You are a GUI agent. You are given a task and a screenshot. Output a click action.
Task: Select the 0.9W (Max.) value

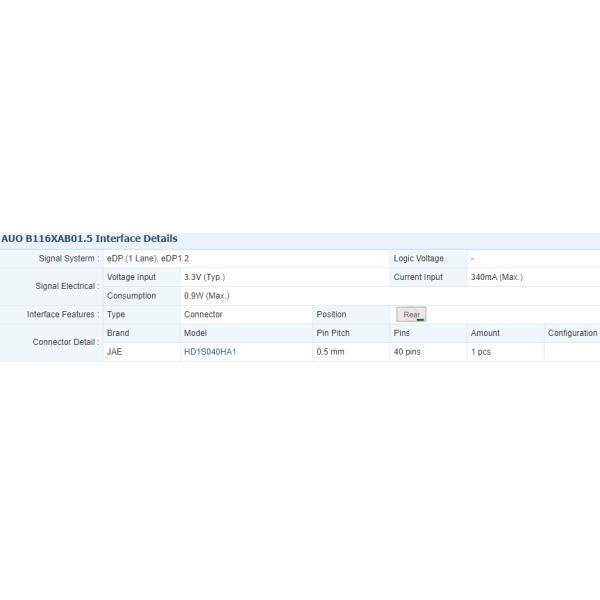click(207, 296)
